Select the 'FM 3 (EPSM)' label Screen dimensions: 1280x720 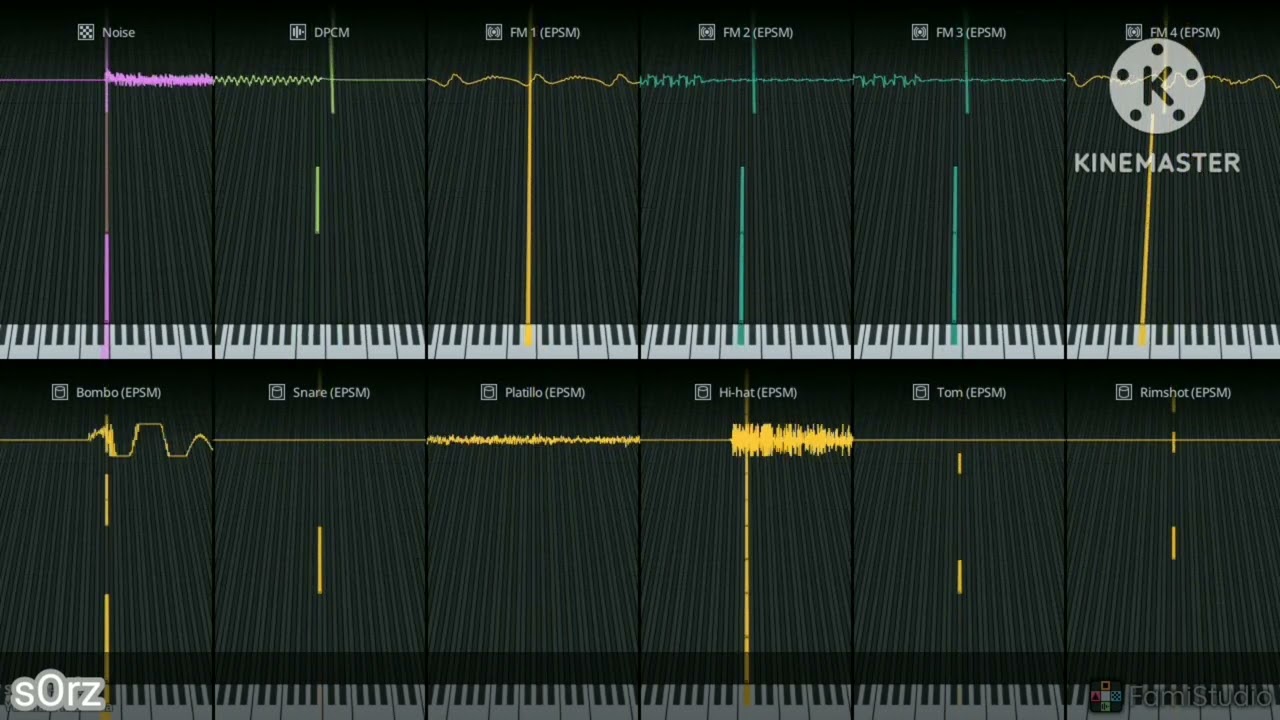click(x=971, y=32)
